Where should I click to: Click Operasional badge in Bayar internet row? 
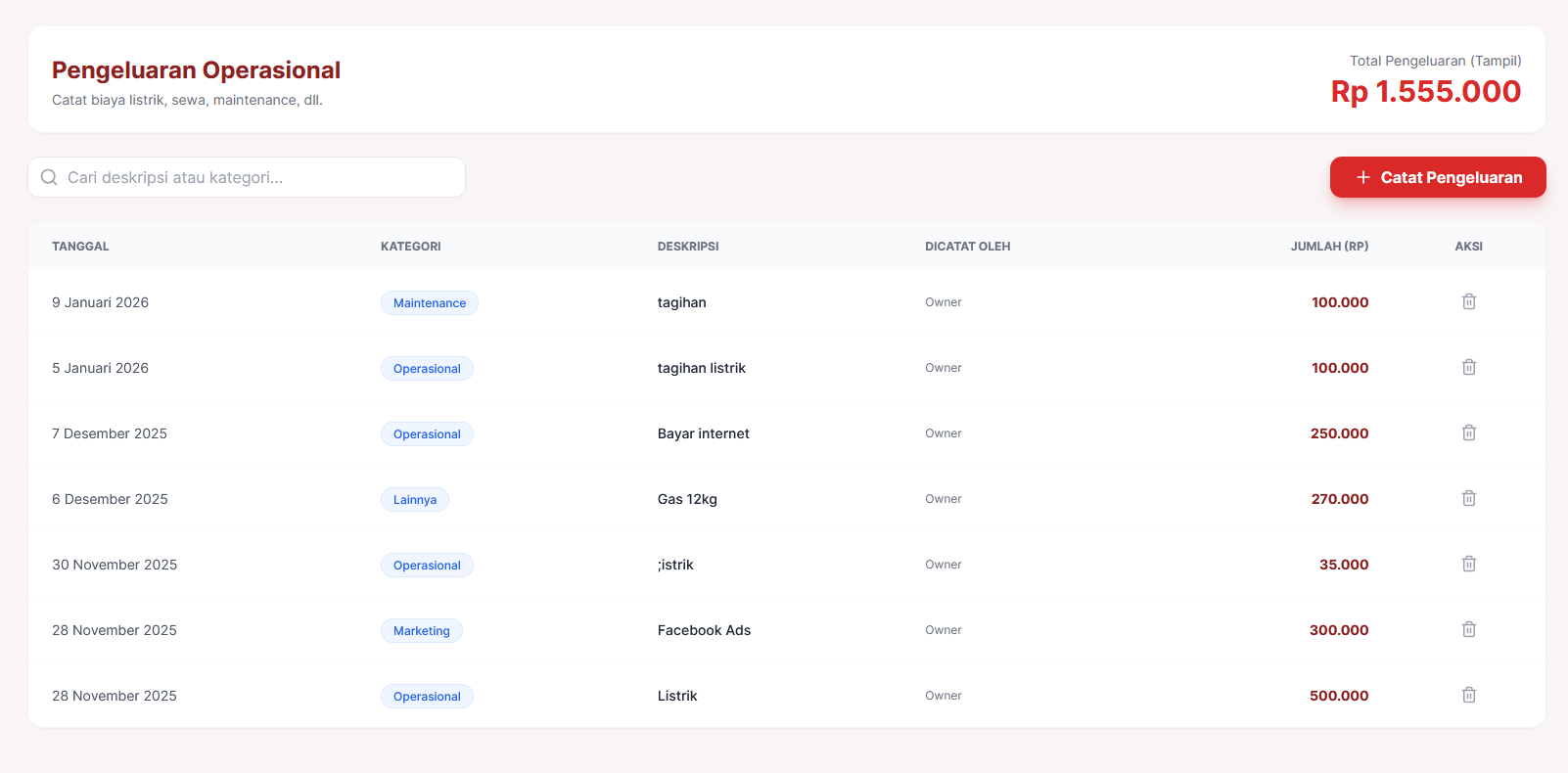point(427,434)
